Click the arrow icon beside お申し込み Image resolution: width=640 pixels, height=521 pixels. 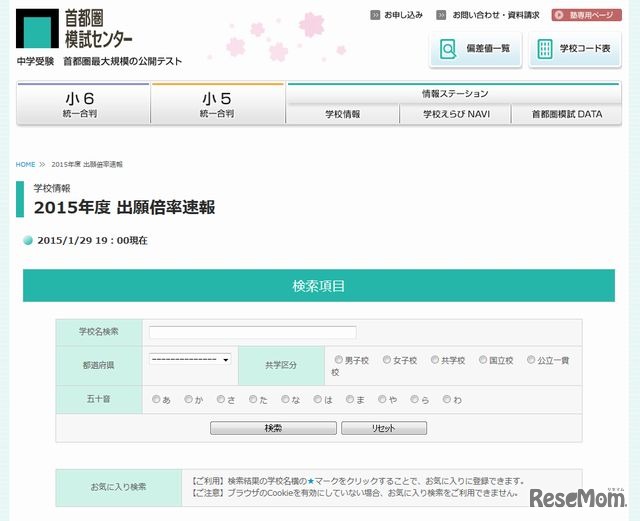pos(375,15)
